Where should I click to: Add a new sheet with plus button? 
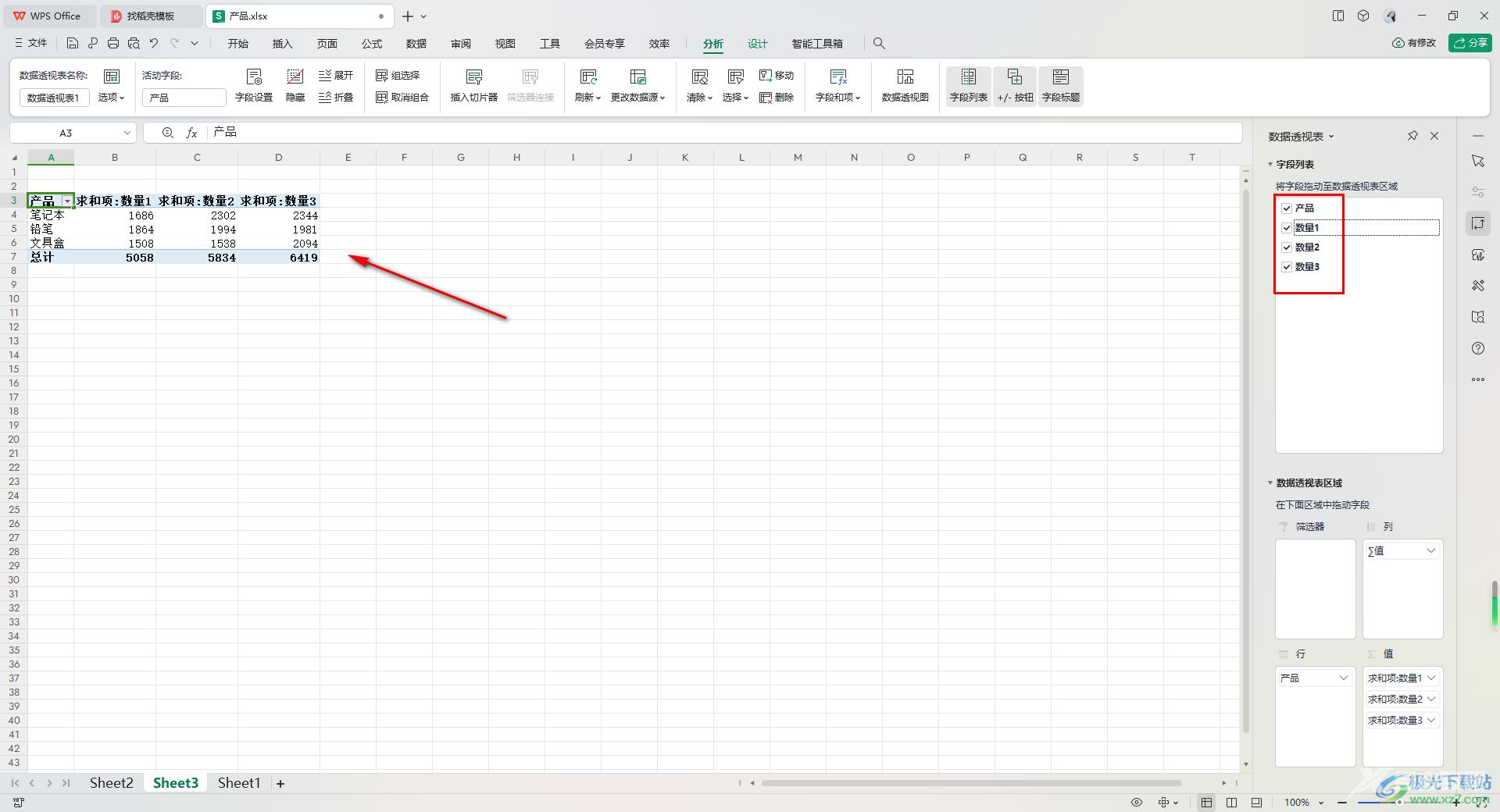point(280,783)
